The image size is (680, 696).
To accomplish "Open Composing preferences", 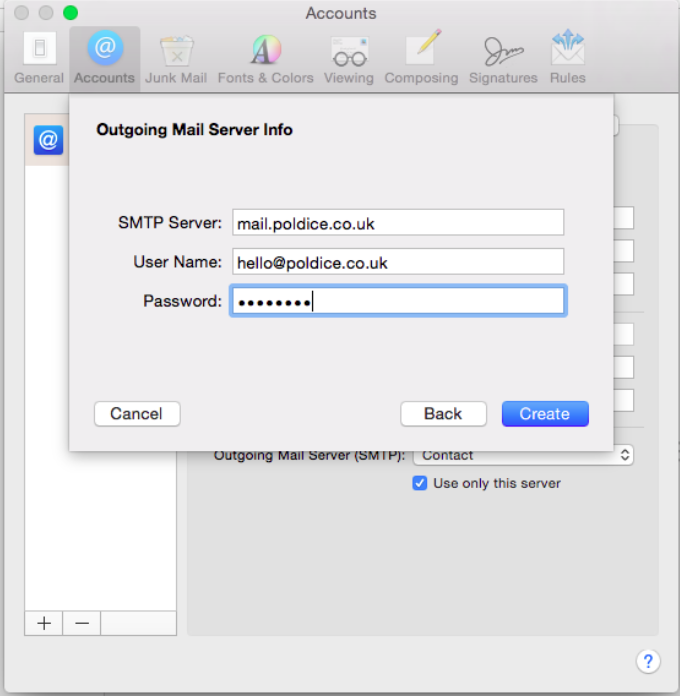I will (421, 57).
